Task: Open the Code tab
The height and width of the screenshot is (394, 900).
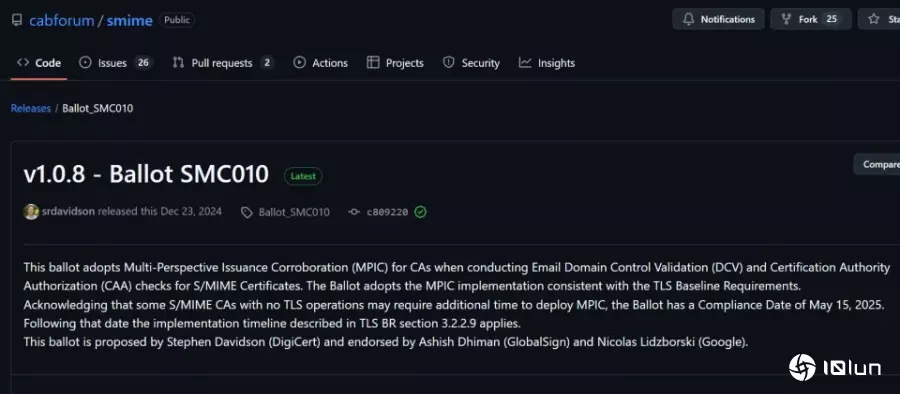Action: [39, 63]
